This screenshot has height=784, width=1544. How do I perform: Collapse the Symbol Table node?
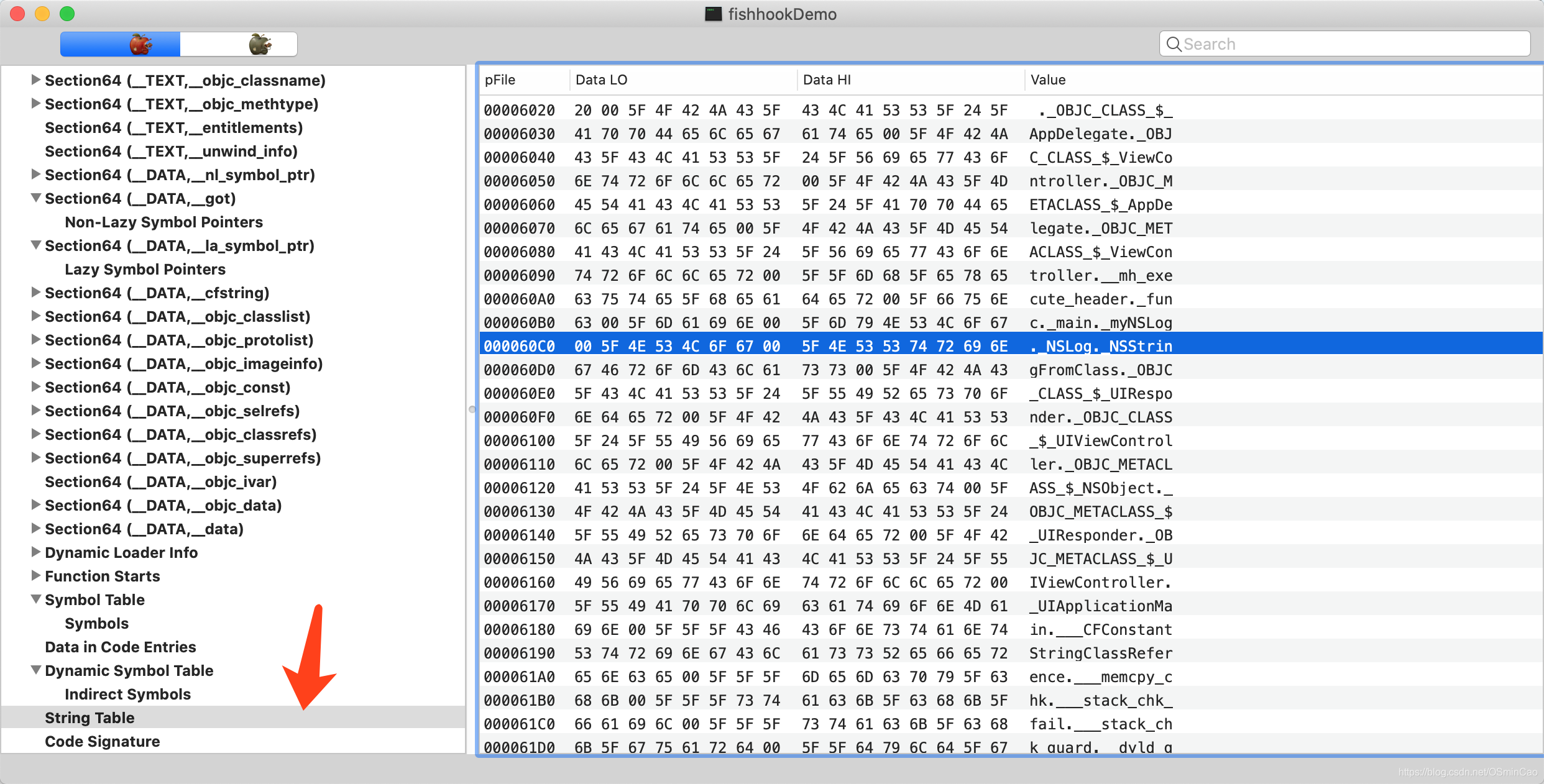point(36,599)
